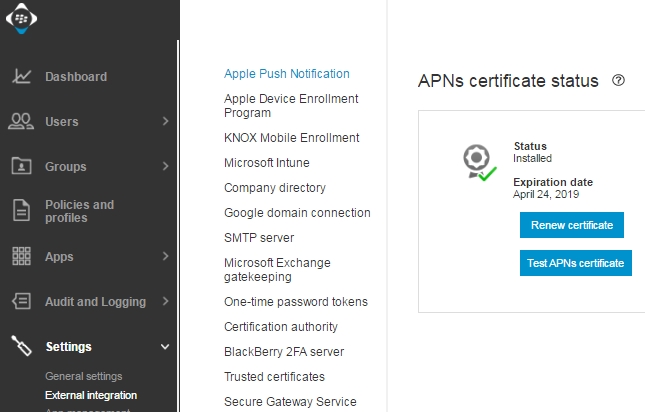Click the Audit and Logging icon

click(21, 302)
